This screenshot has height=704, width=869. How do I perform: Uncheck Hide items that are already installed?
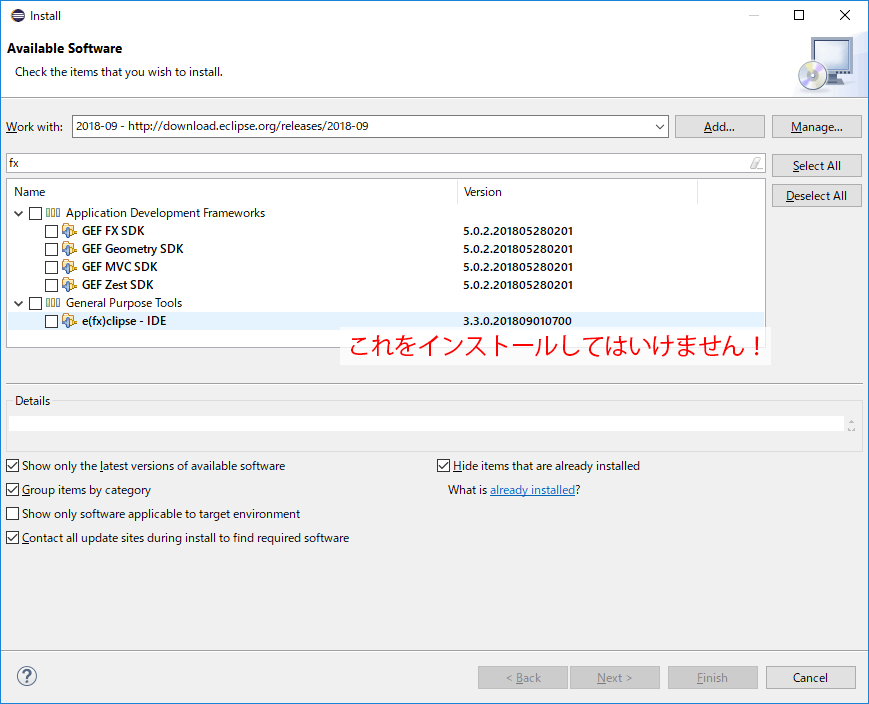443,466
